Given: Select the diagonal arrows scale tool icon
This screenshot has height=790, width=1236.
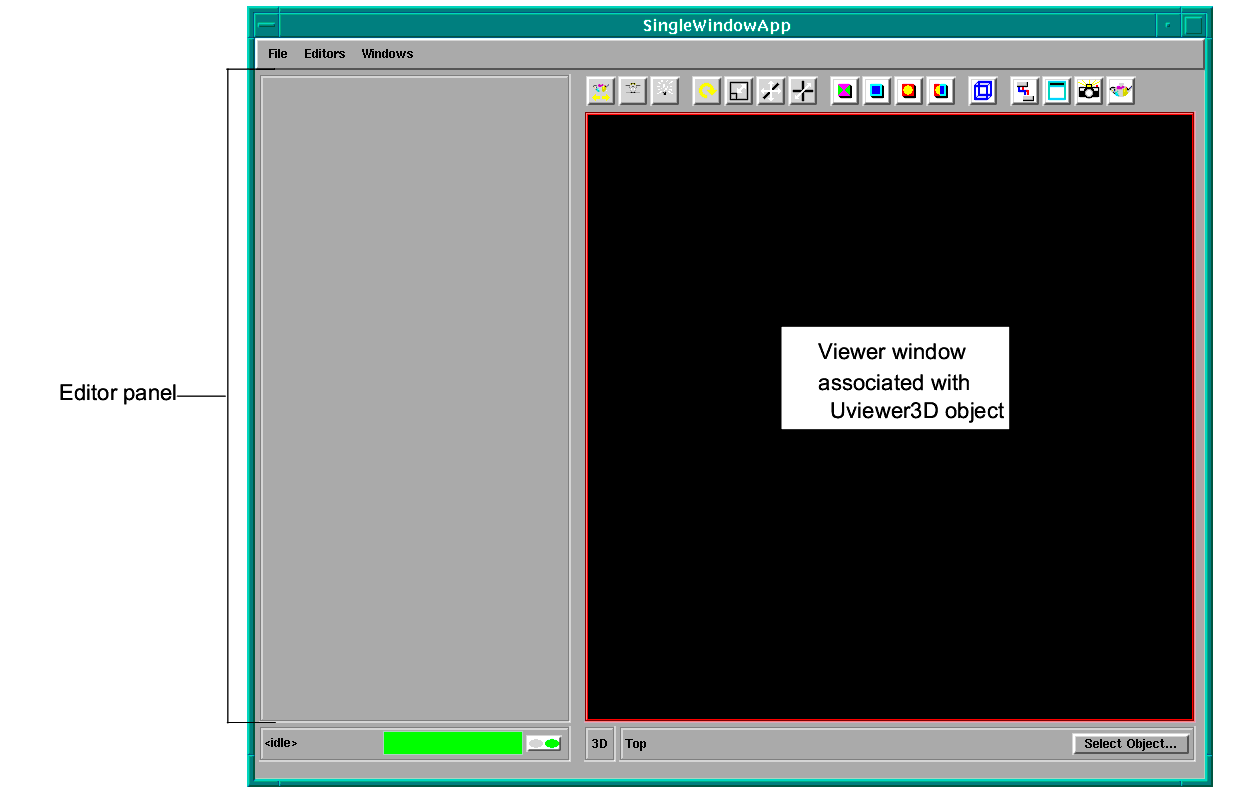Looking at the screenshot, I should pos(771,92).
